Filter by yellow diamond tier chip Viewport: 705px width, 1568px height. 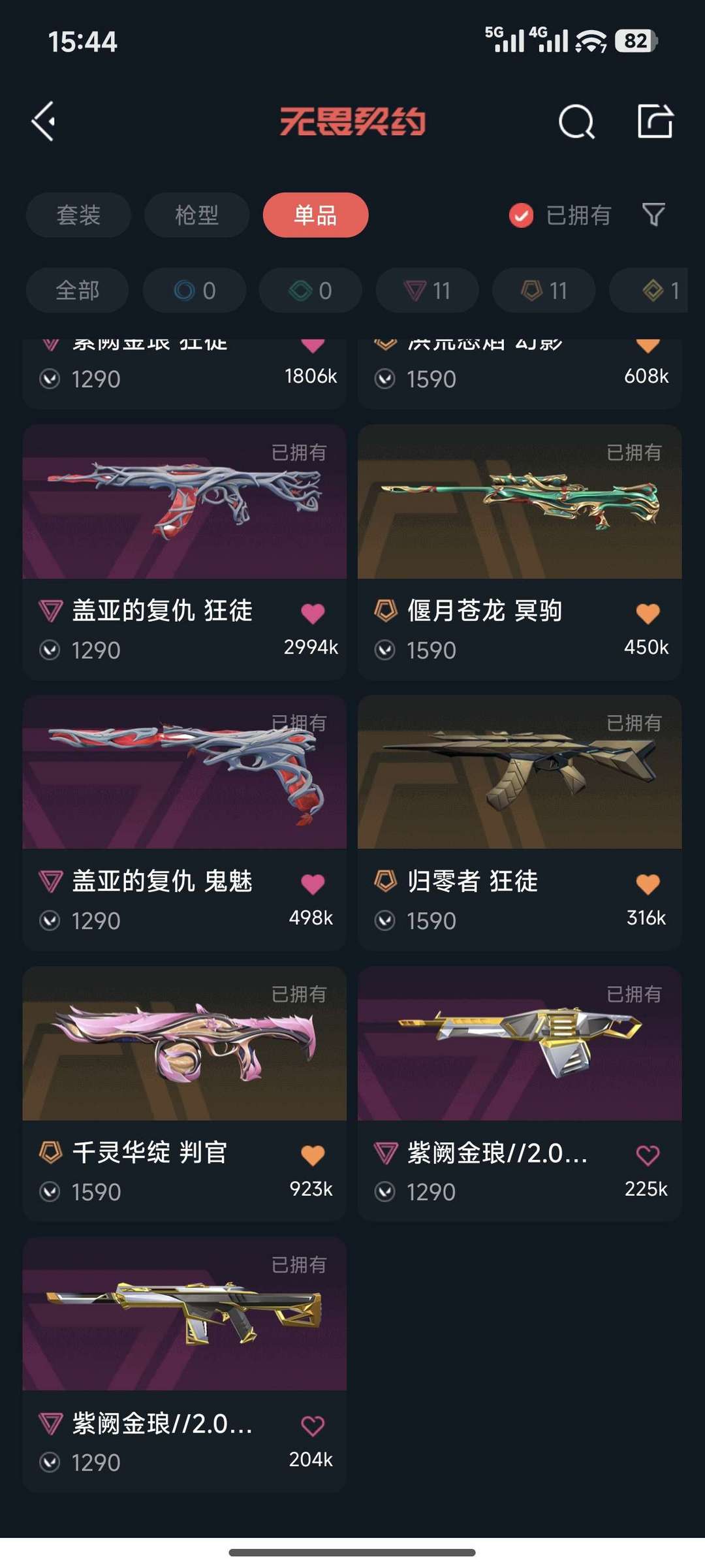pos(653,290)
